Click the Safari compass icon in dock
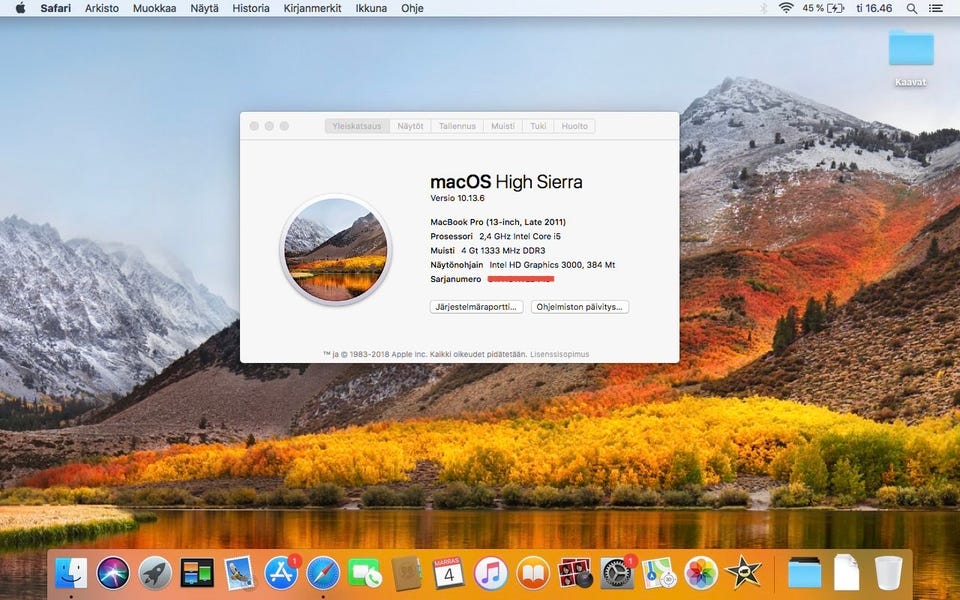Image resolution: width=960 pixels, height=600 pixels. point(323,573)
